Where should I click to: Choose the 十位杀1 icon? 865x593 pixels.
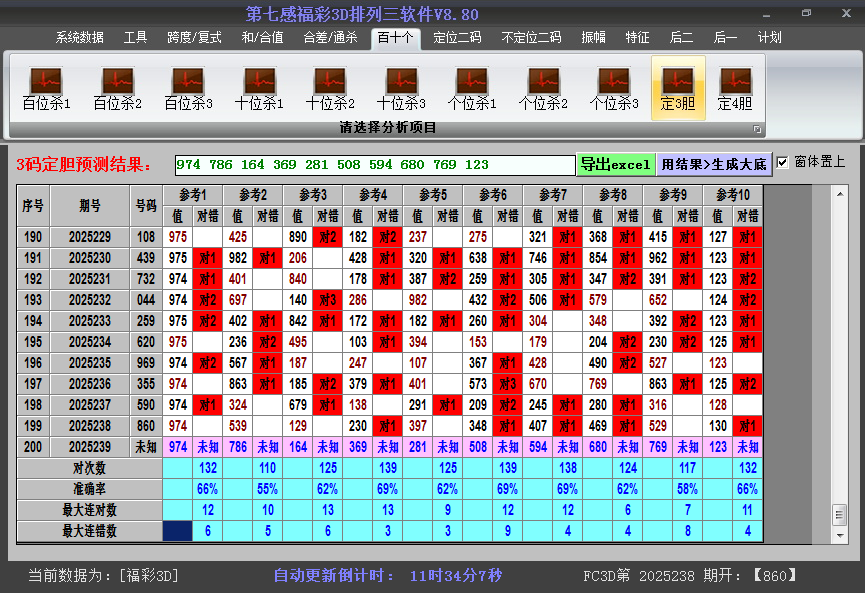pos(259,88)
